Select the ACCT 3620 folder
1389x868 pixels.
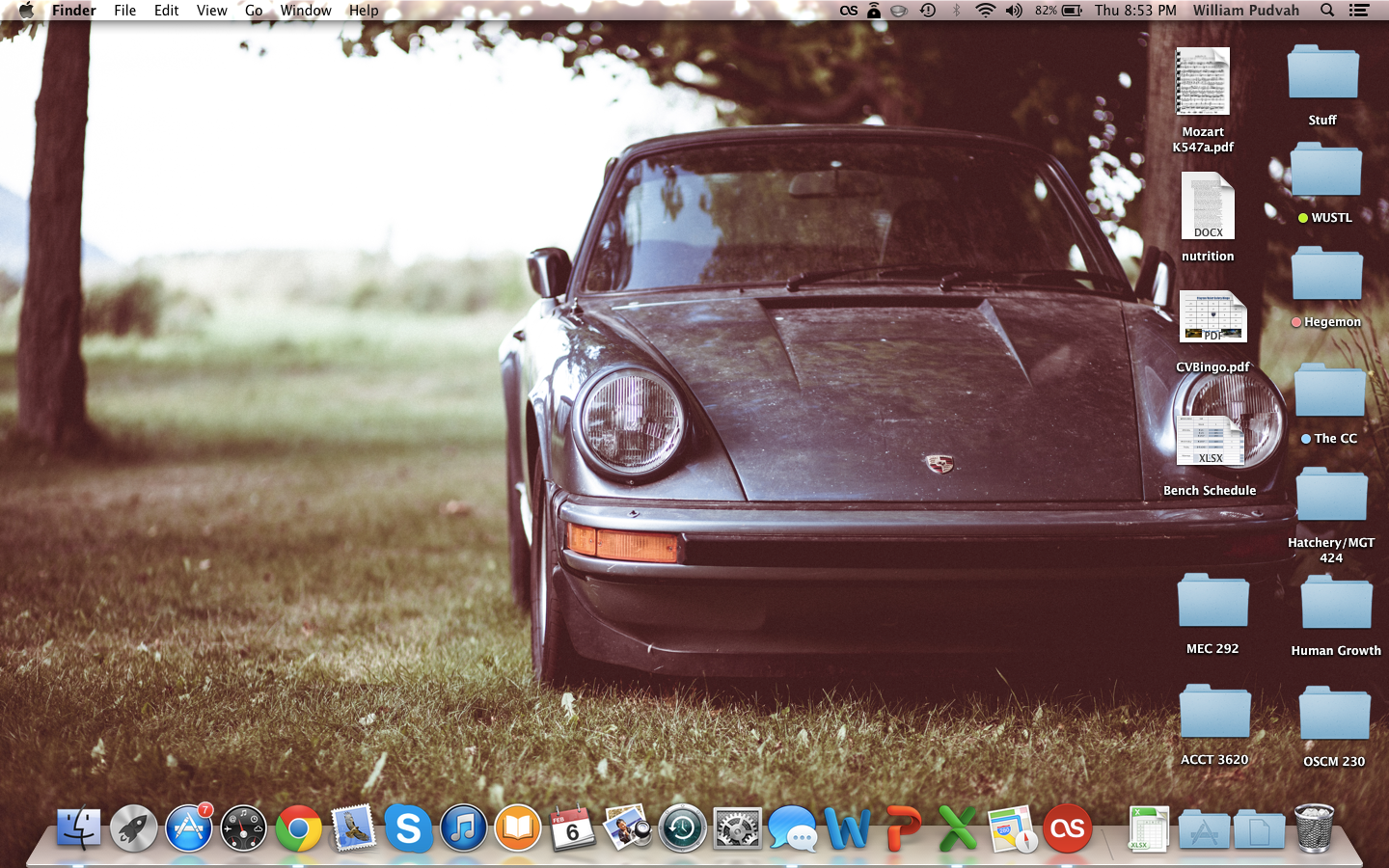[x=1214, y=724]
